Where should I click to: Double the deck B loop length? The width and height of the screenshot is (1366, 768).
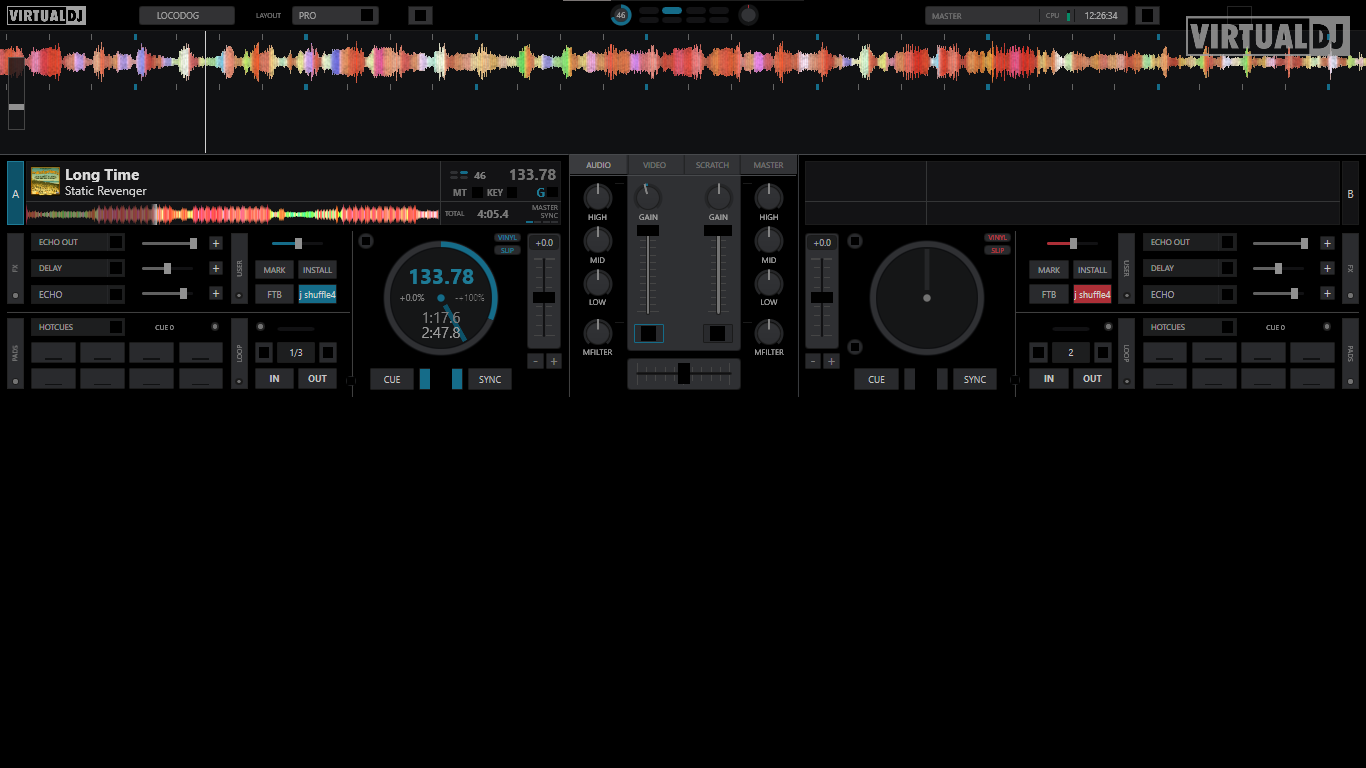click(1102, 352)
